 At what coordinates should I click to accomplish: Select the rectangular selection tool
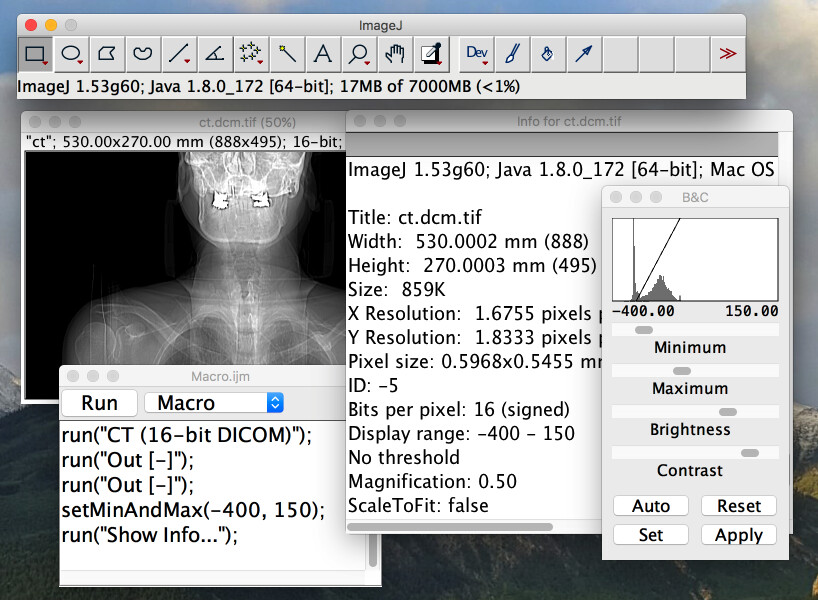pos(35,54)
